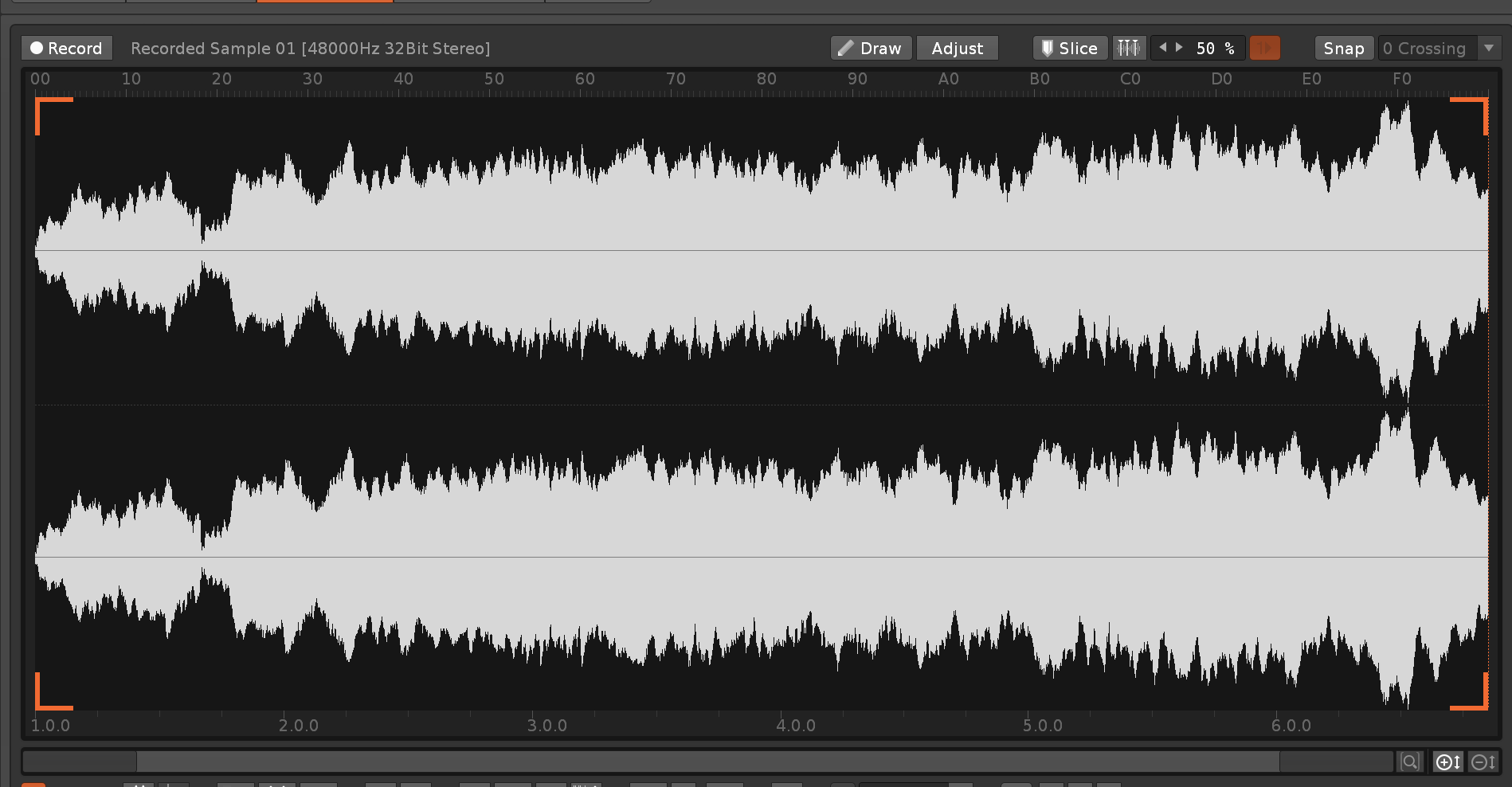
Task: Click the auto-slice transients waveform icon
Action: [1128, 49]
